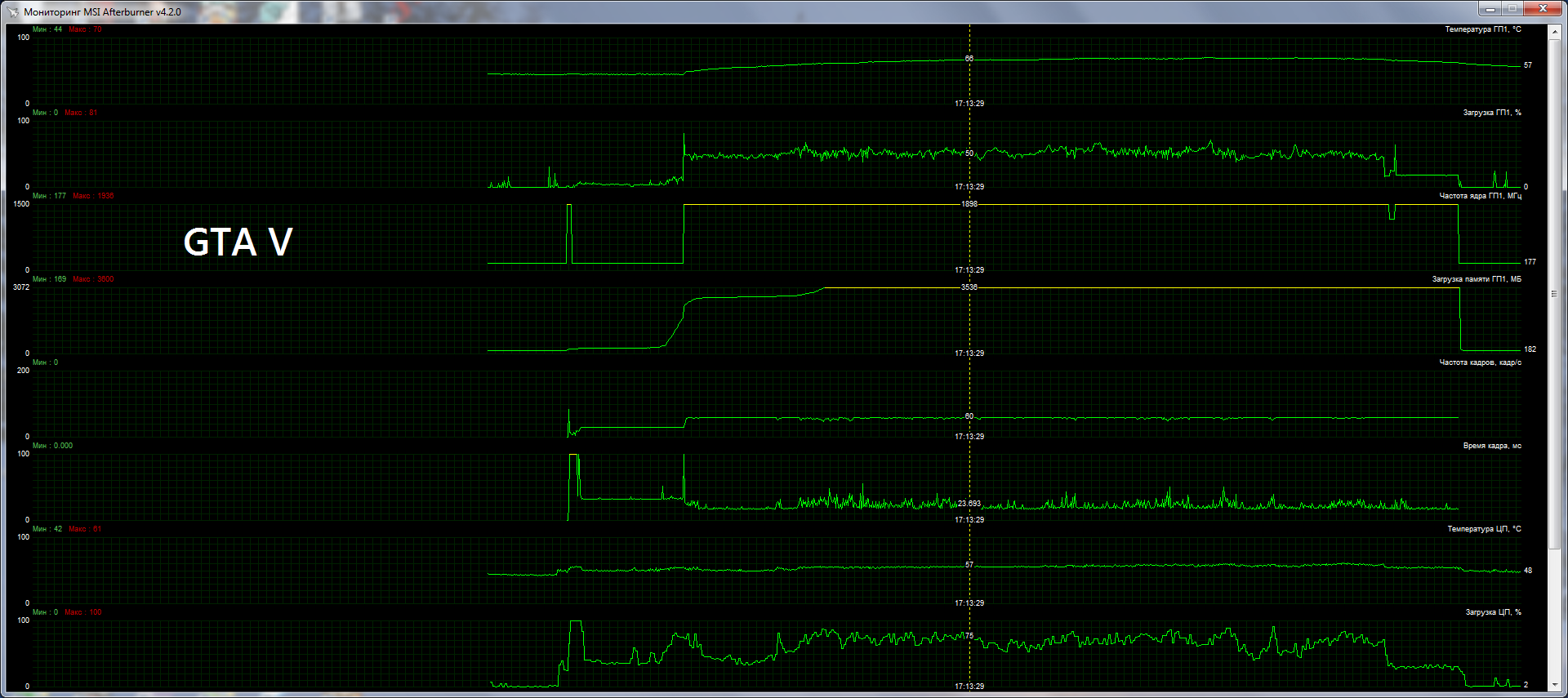Maximize the MSI Afterburner monitoring window
The height and width of the screenshot is (698, 1568).
pos(1512,9)
